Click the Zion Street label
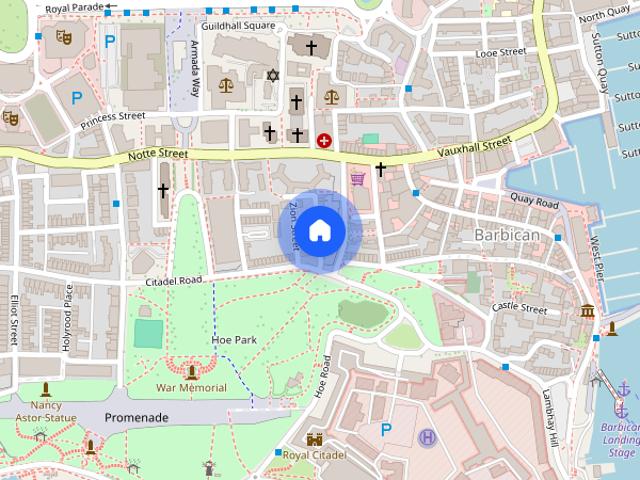Image resolution: width=640 pixels, height=480 pixels. [x=294, y=226]
